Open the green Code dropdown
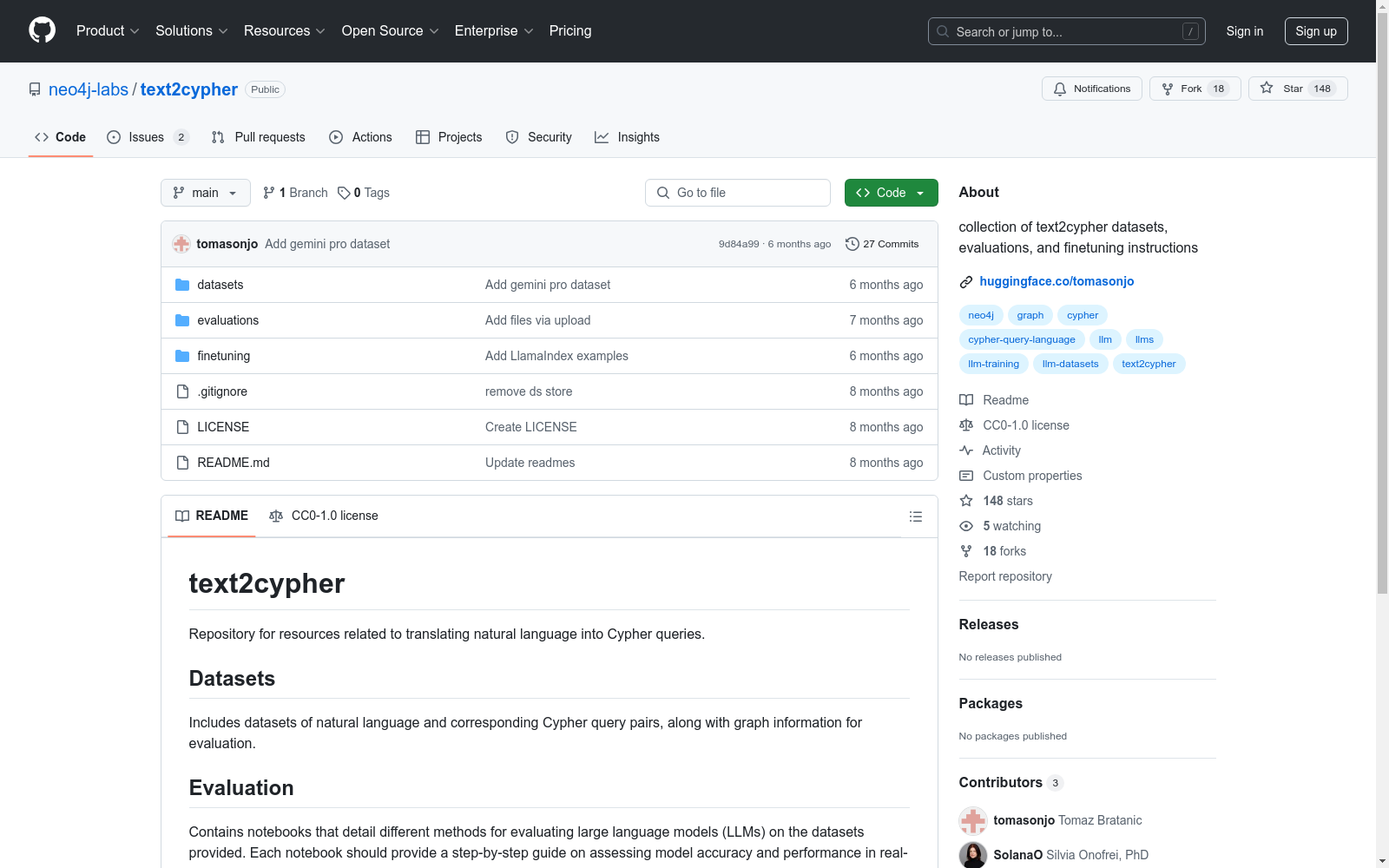Screen dimensions: 1389x868 pos(891,193)
